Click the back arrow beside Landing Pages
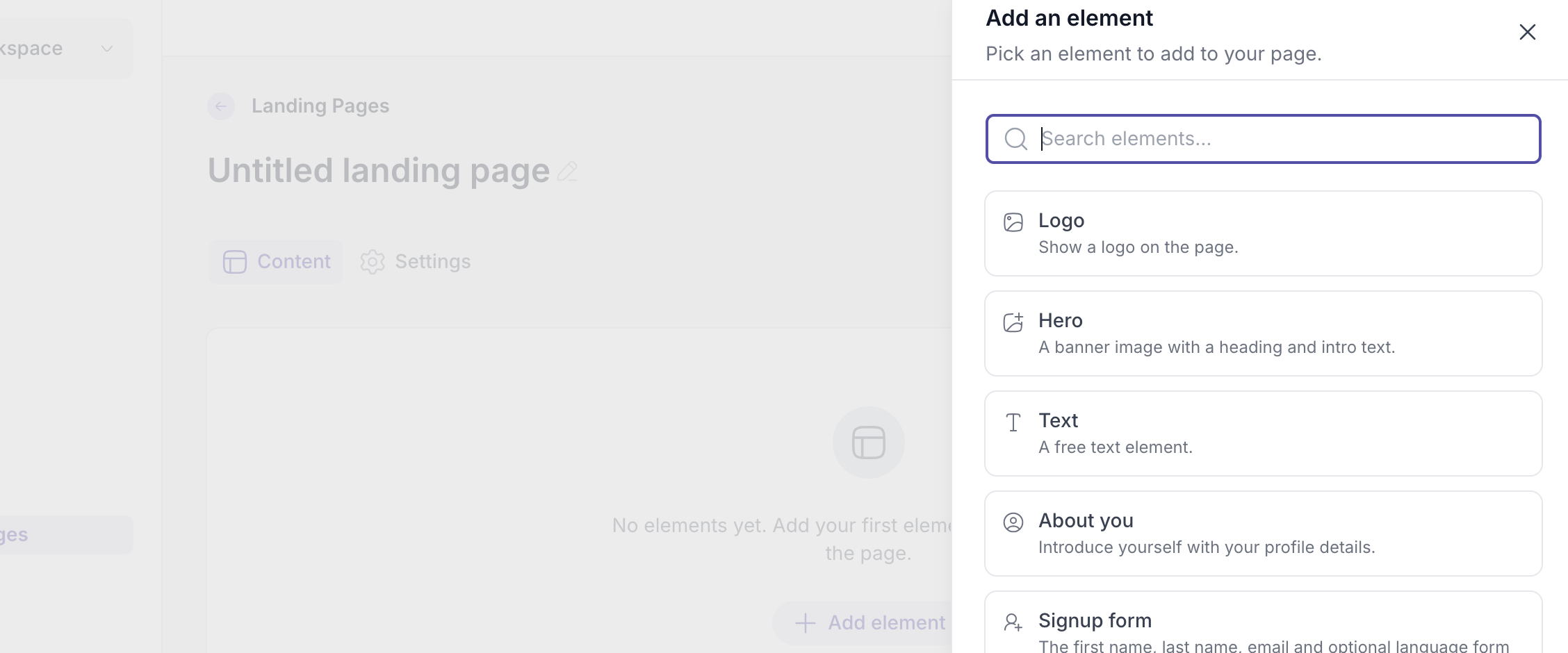The image size is (1568, 653). tap(221, 106)
